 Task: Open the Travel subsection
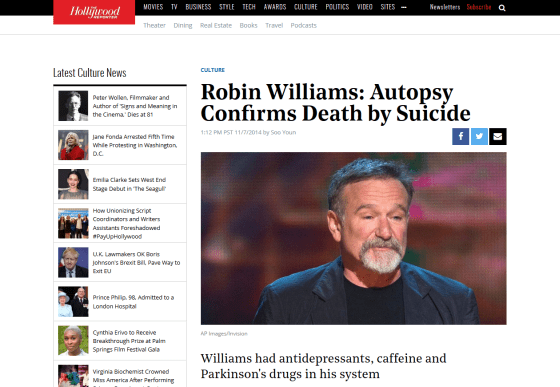pos(274,25)
